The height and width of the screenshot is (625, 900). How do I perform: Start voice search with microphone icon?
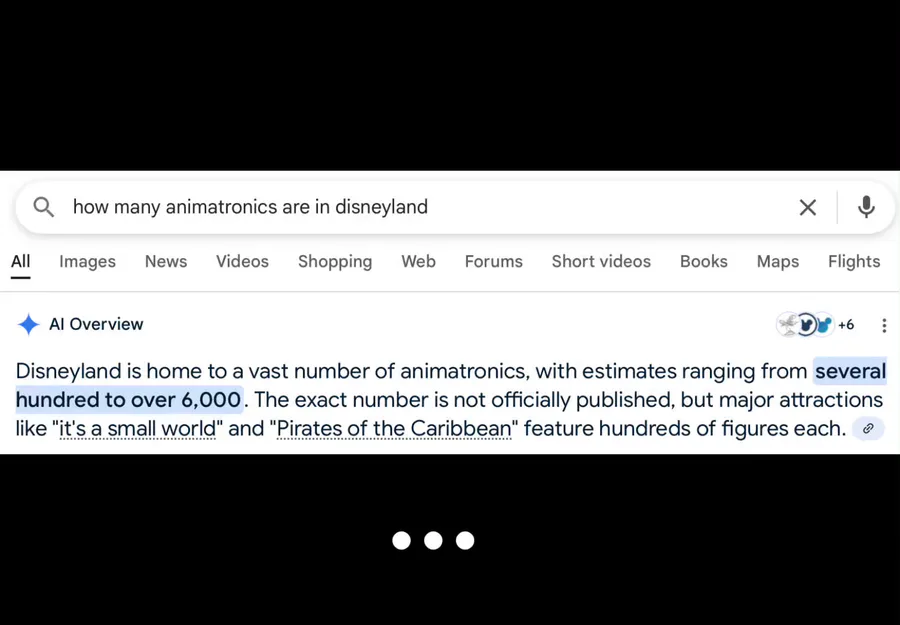click(x=866, y=207)
